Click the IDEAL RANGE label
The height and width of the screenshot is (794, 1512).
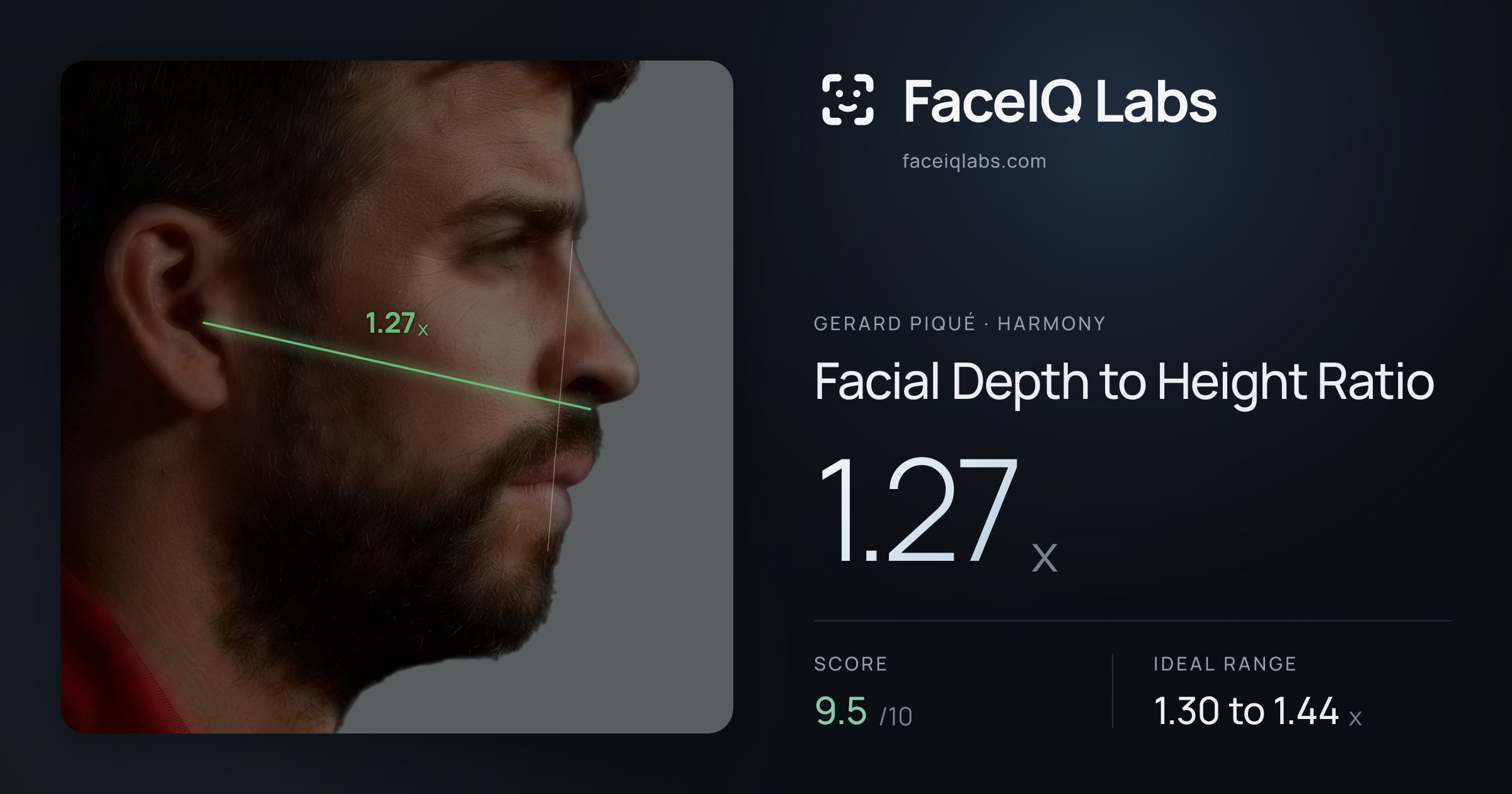1225,664
